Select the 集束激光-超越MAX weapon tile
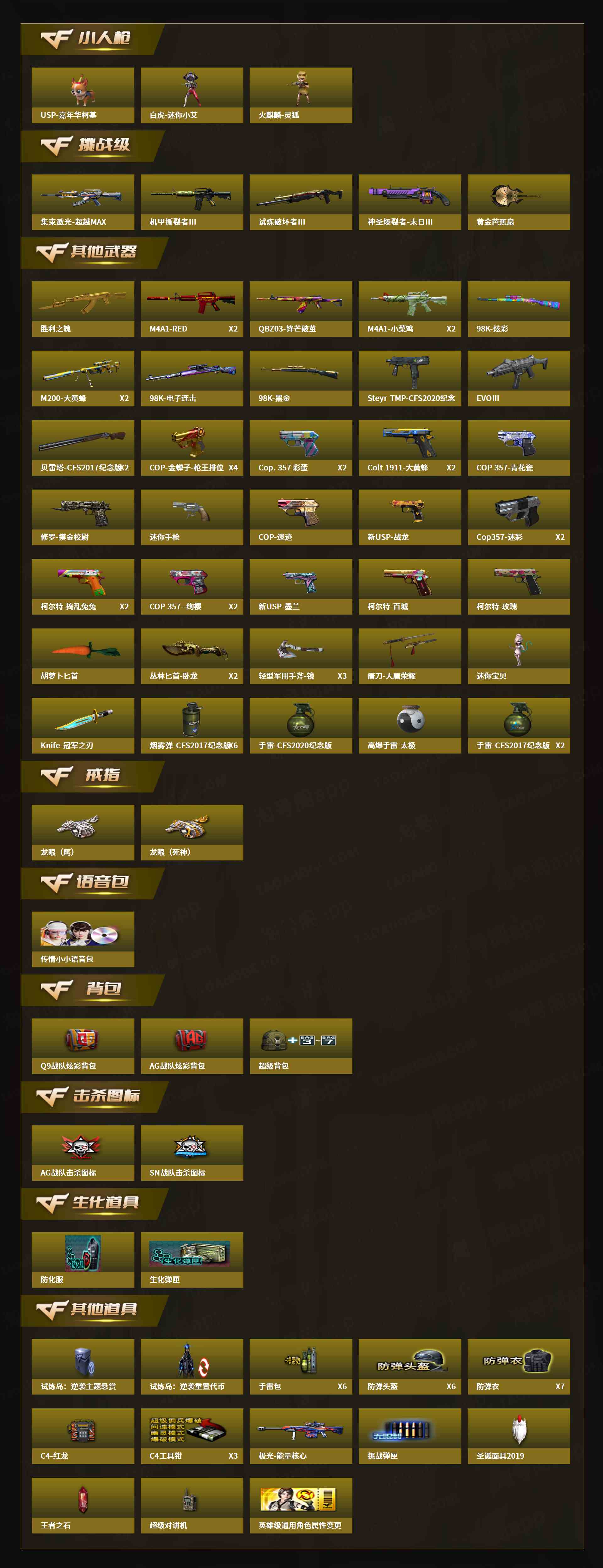Screen dimensions: 603x1568 click(83, 202)
